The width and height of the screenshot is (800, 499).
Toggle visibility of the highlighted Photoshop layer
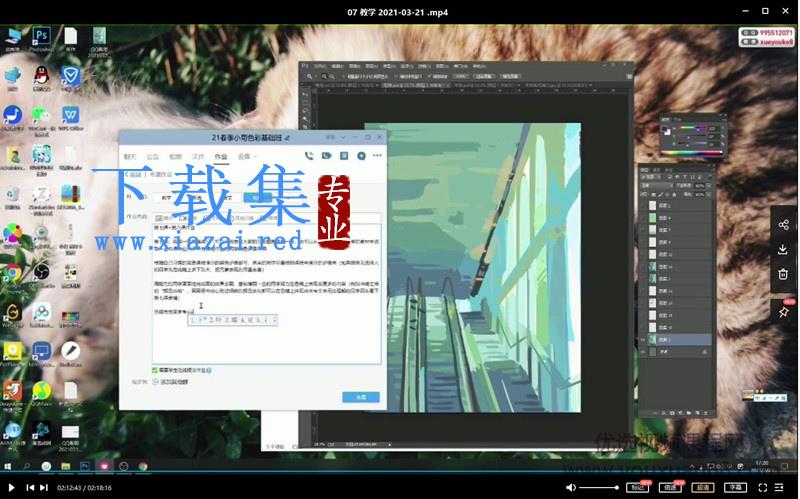click(x=644, y=339)
